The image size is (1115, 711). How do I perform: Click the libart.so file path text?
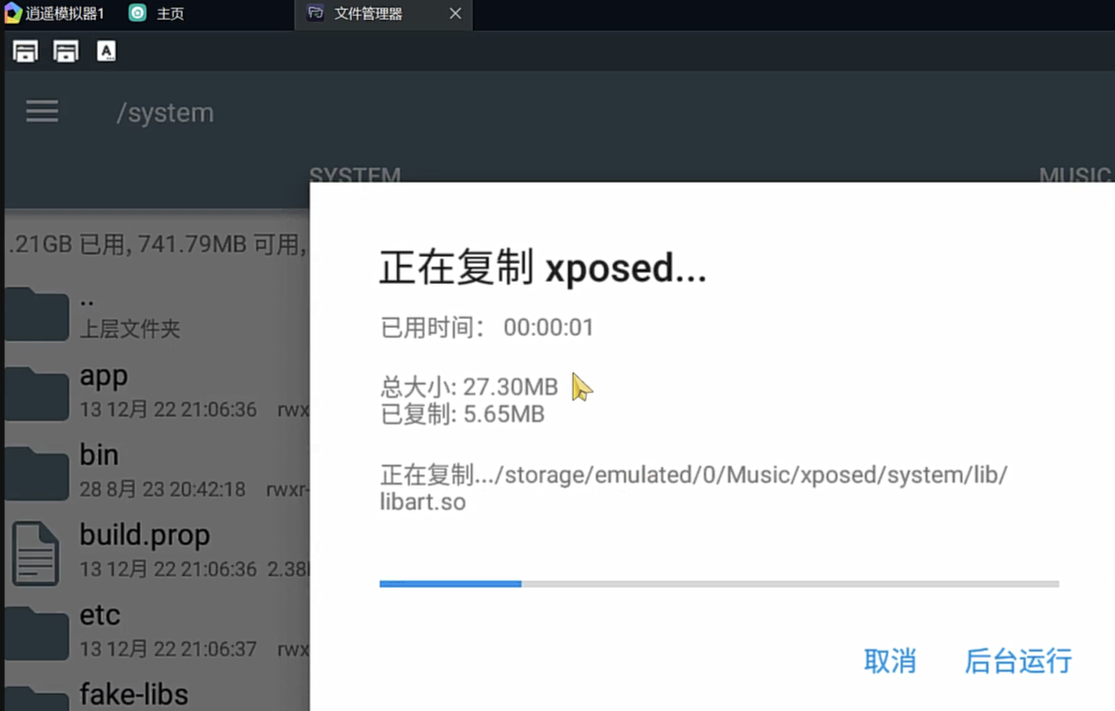coord(693,488)
